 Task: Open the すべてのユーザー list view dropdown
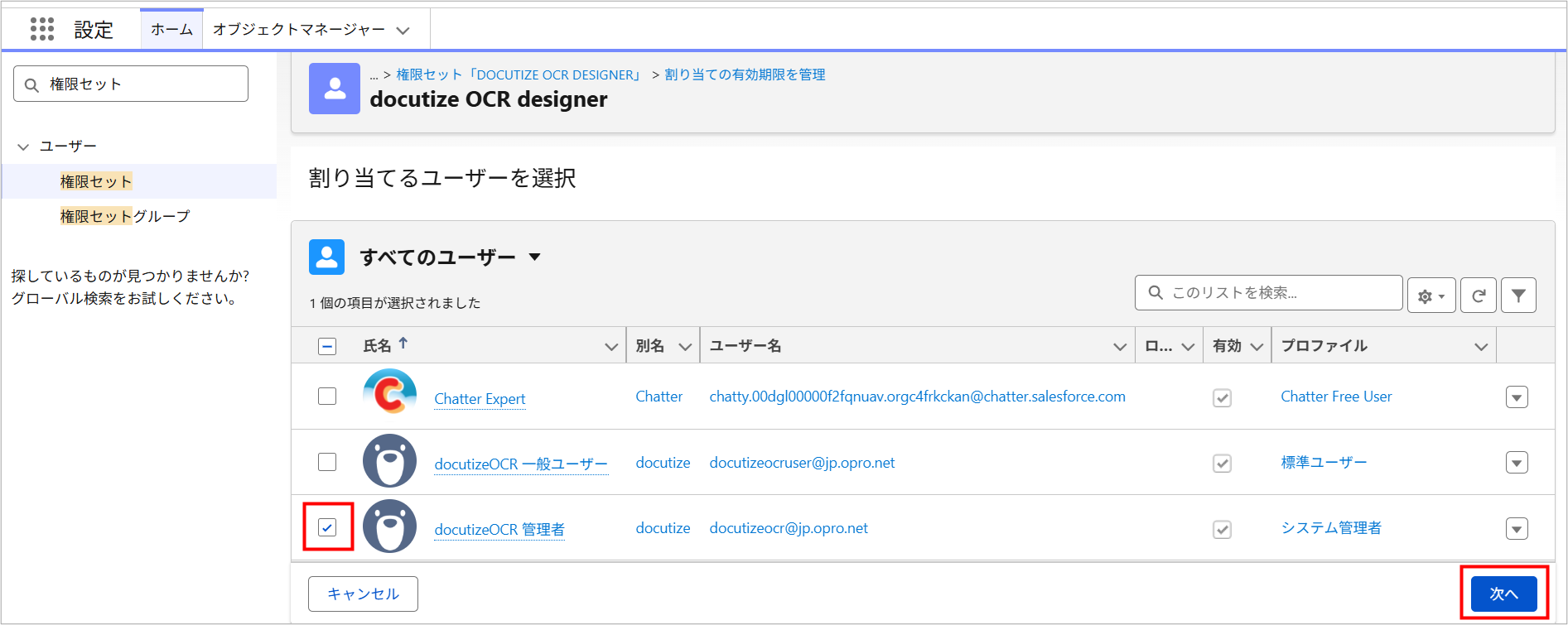(x=534, y=257)
